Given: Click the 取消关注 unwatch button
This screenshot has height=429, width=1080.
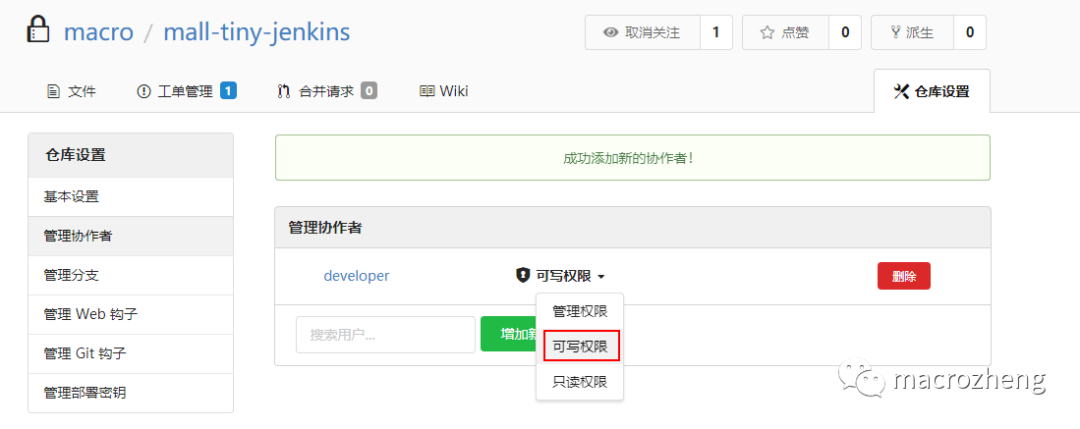Looking at the screenshot, I should pos(643,32).
